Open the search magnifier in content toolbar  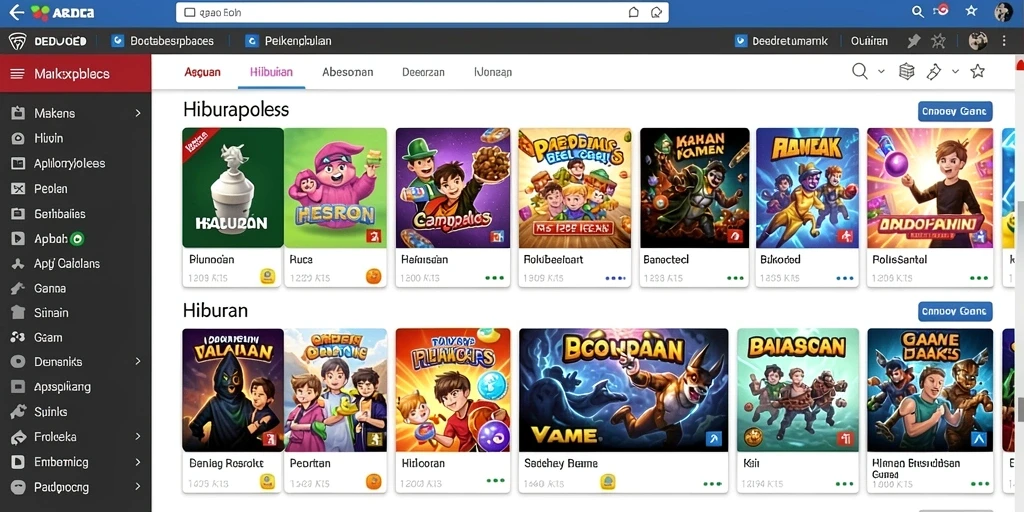pos(860,71)
